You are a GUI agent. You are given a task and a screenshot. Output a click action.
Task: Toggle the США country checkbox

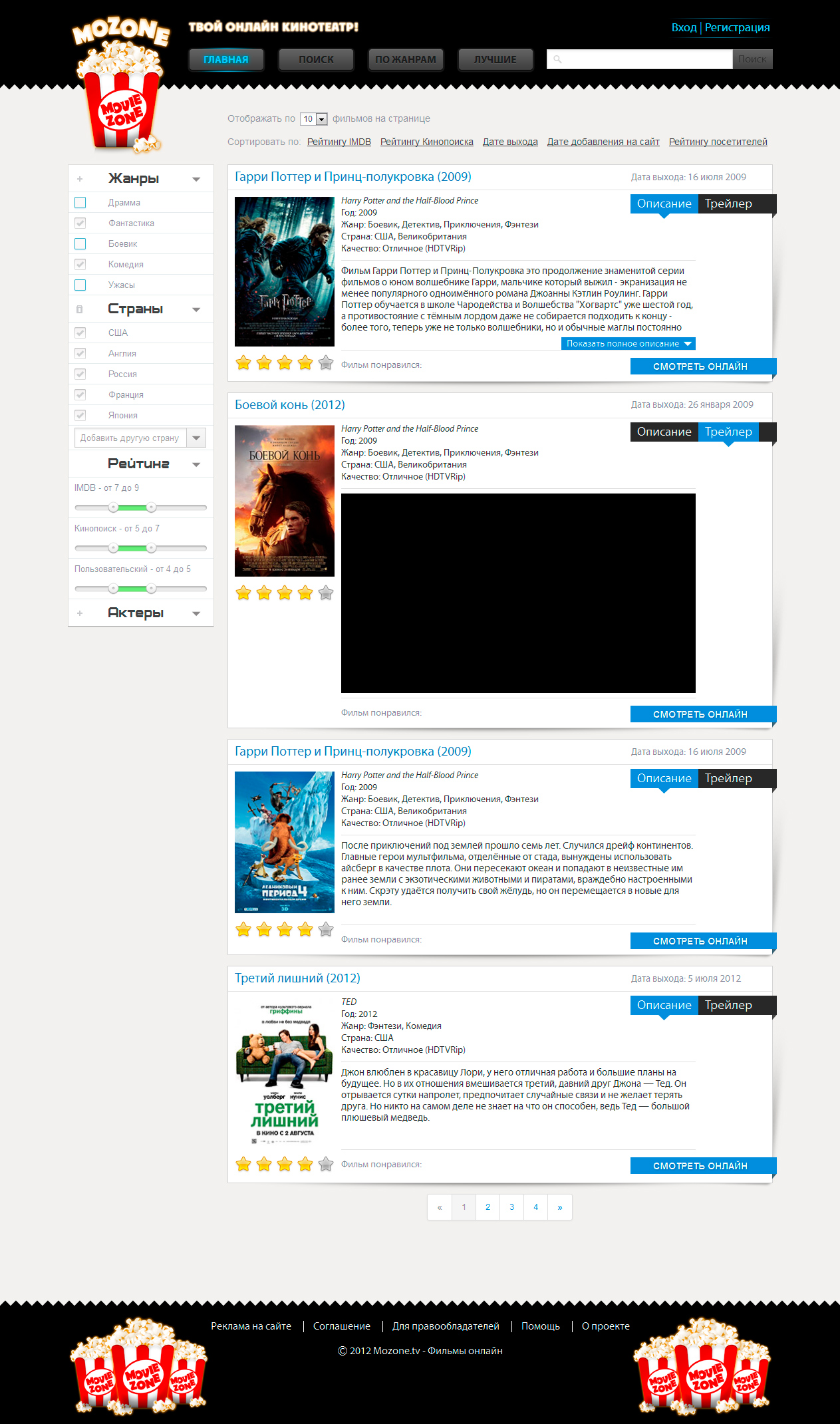[80, 333]
